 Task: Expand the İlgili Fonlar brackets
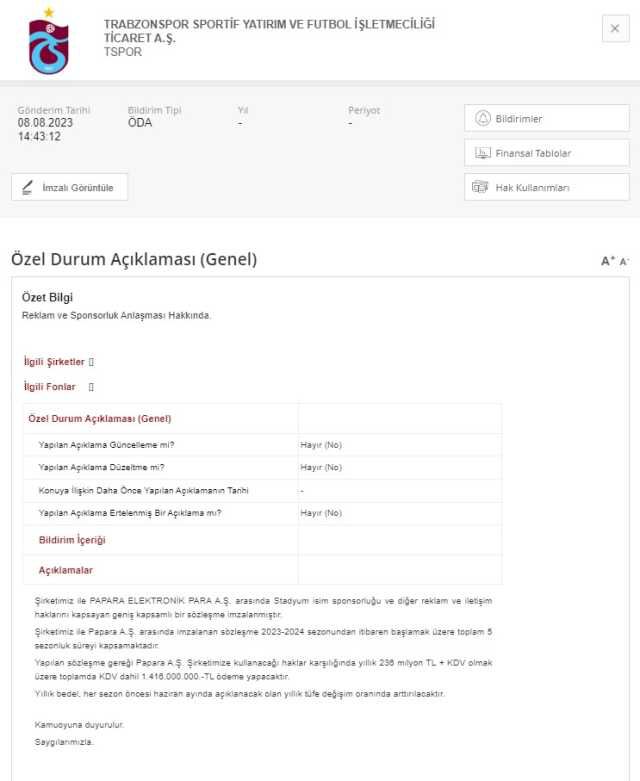click(91, 387)
